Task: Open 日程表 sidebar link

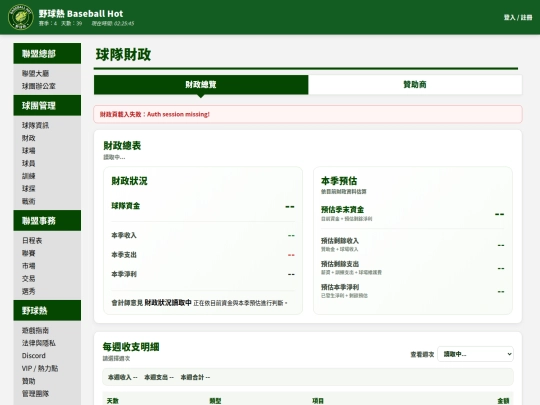Action: (x=32, y=241)
